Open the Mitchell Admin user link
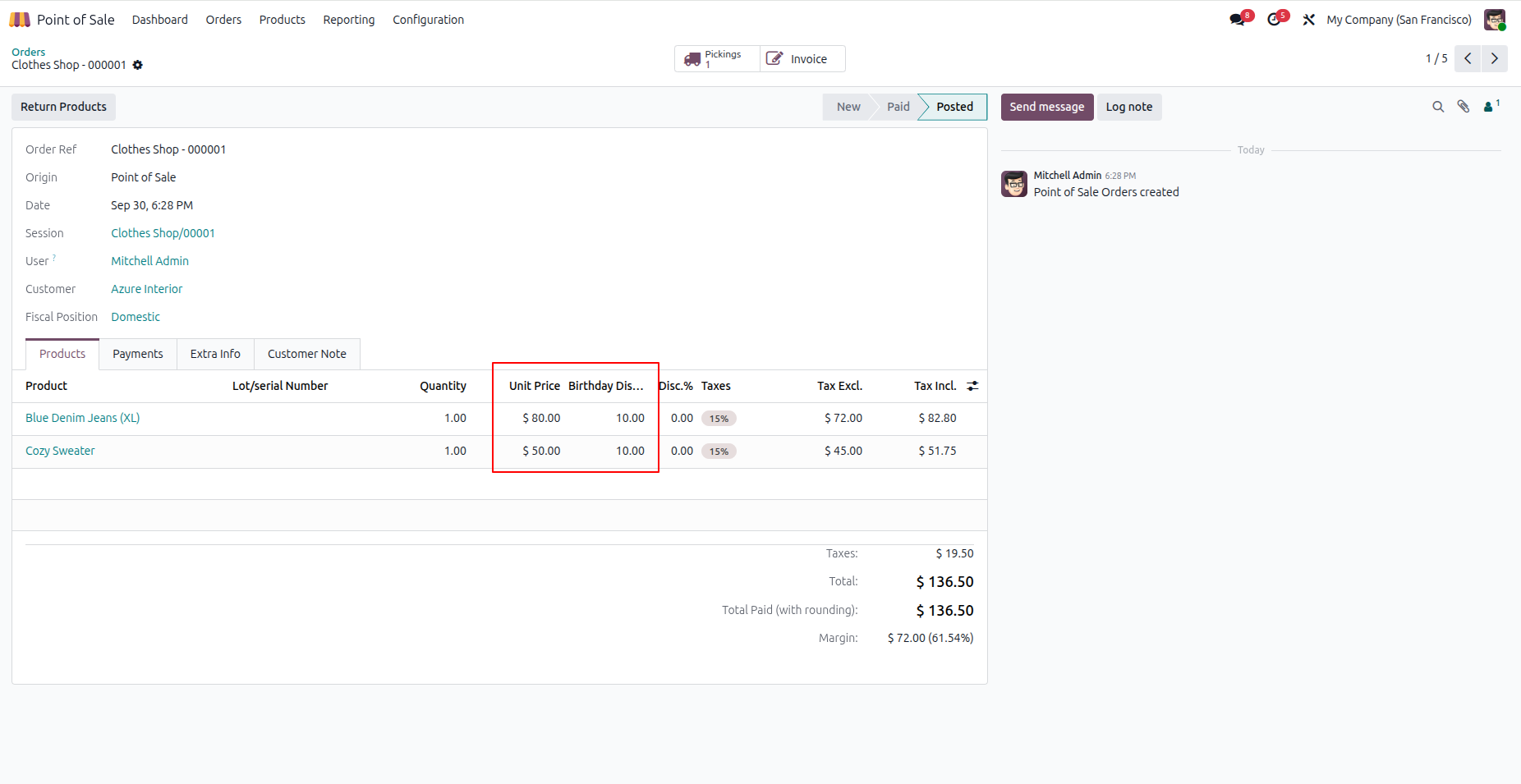 149,261
